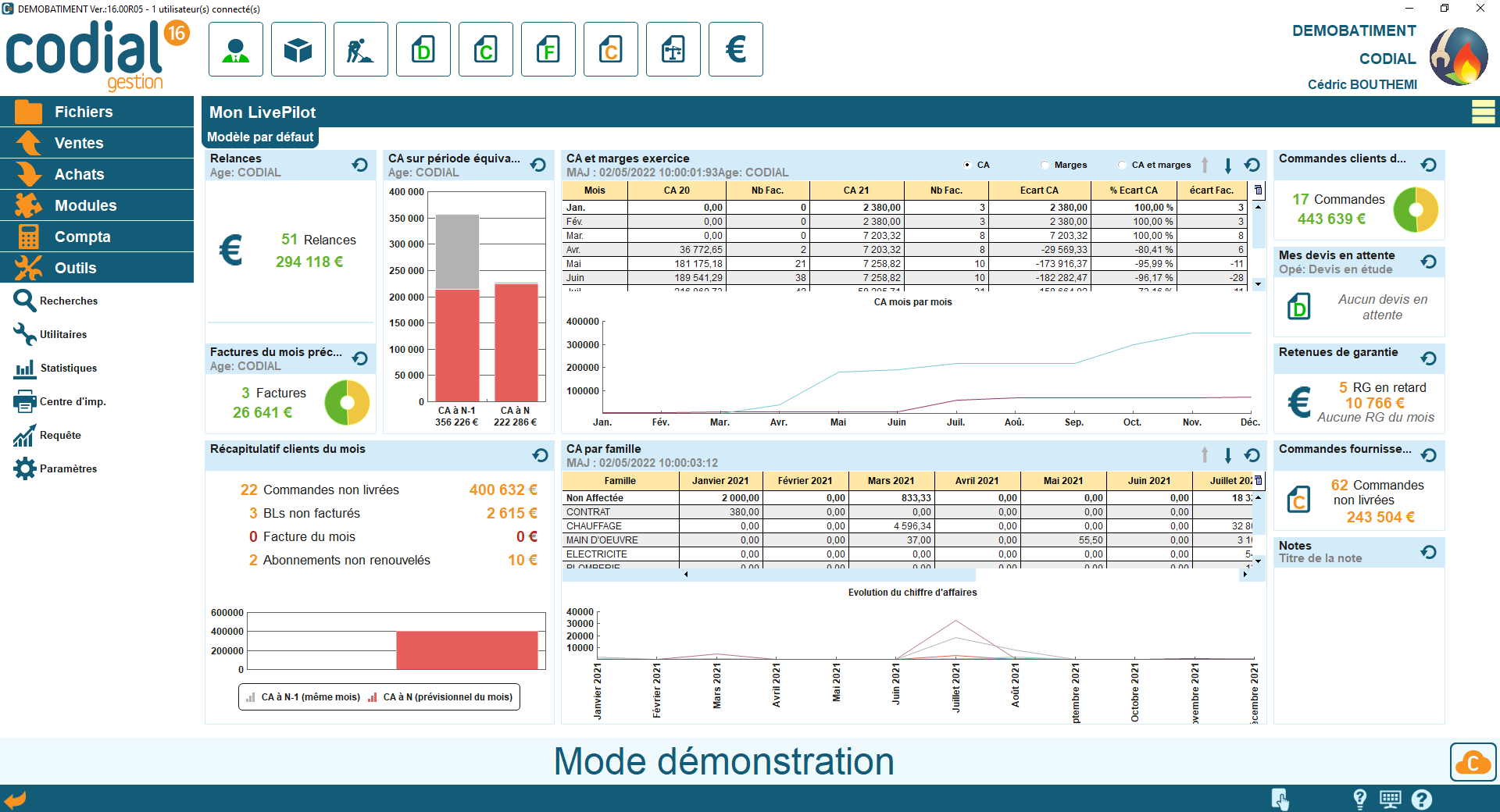This screenshot has height=812, width=1500.
Task: Open the worker digging chantier icon
Action: (x=360, y=50)
